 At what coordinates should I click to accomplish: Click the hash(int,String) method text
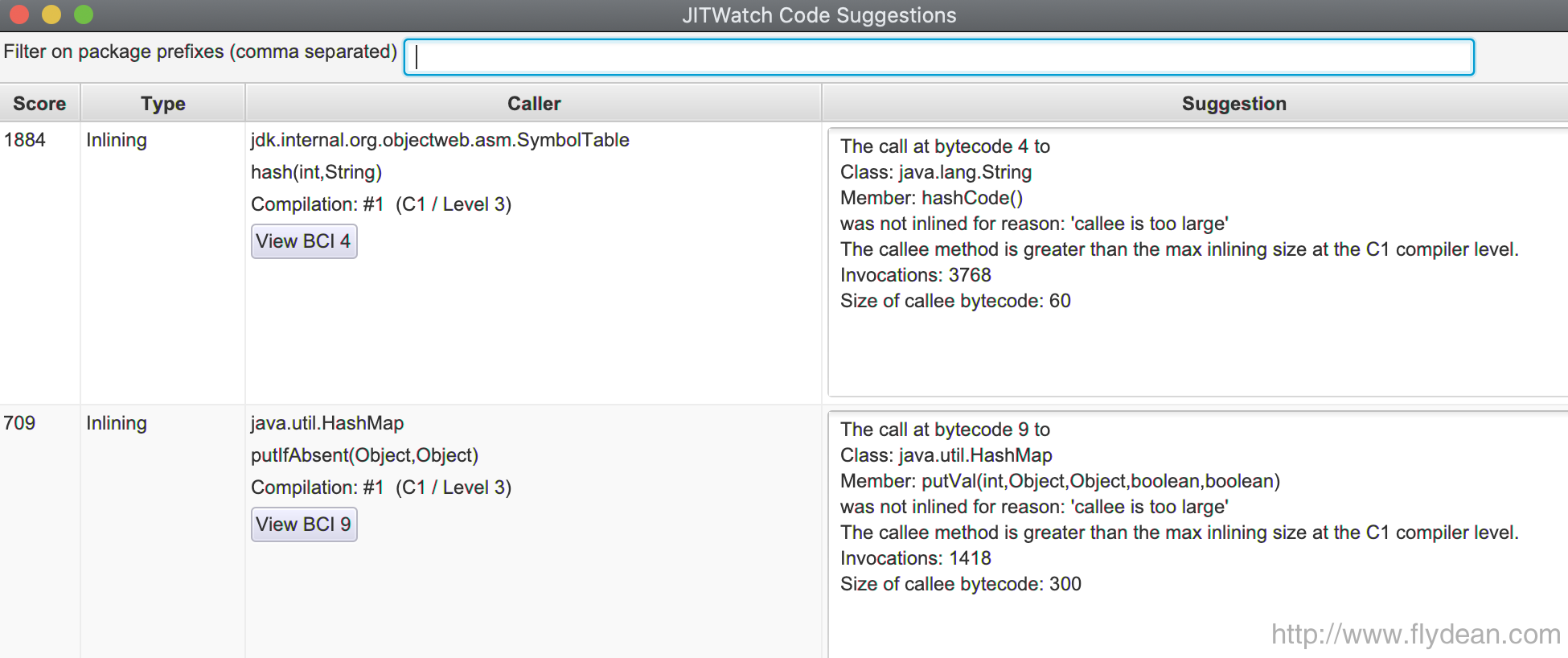(x=316, y=172)
